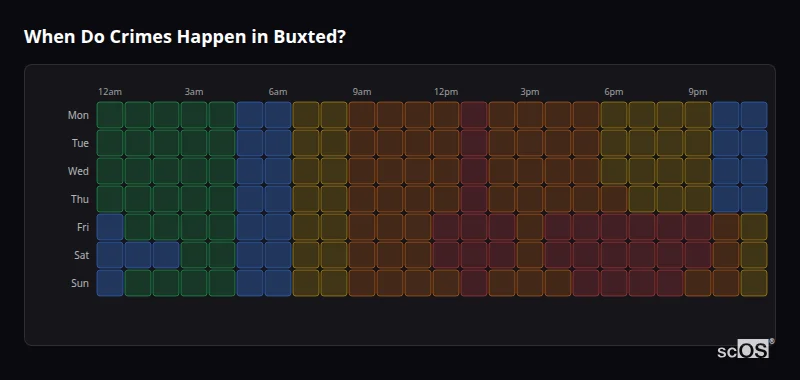Click the Friday 11pm yellow cell
The image size is (800, 380).
(x=754, y=227)
